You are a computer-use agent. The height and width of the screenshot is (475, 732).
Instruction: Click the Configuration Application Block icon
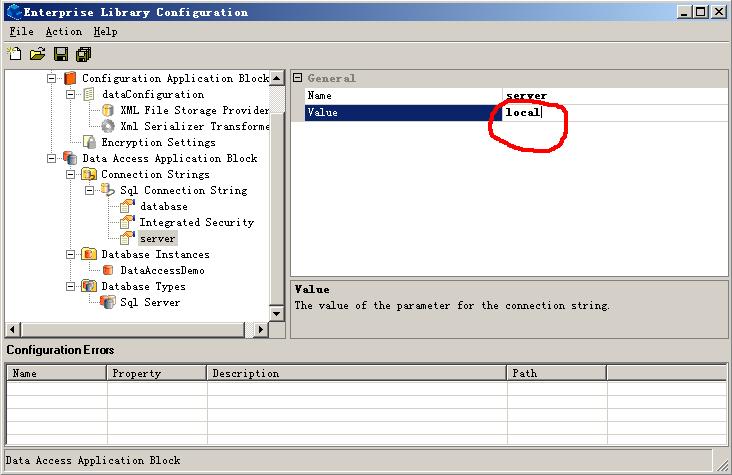[70, 78]
